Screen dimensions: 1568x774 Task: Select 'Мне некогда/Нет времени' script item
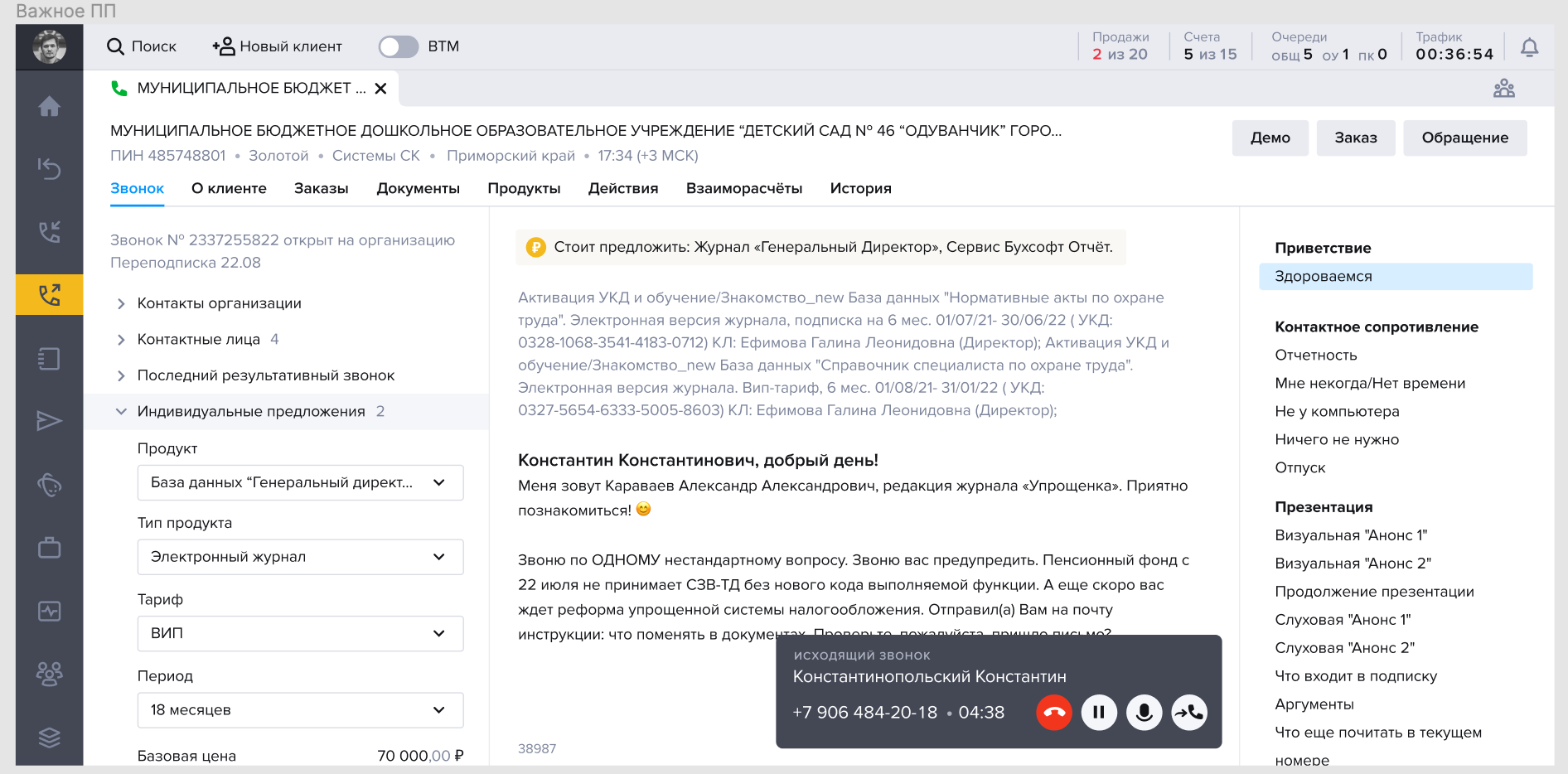pos(1369,383)
